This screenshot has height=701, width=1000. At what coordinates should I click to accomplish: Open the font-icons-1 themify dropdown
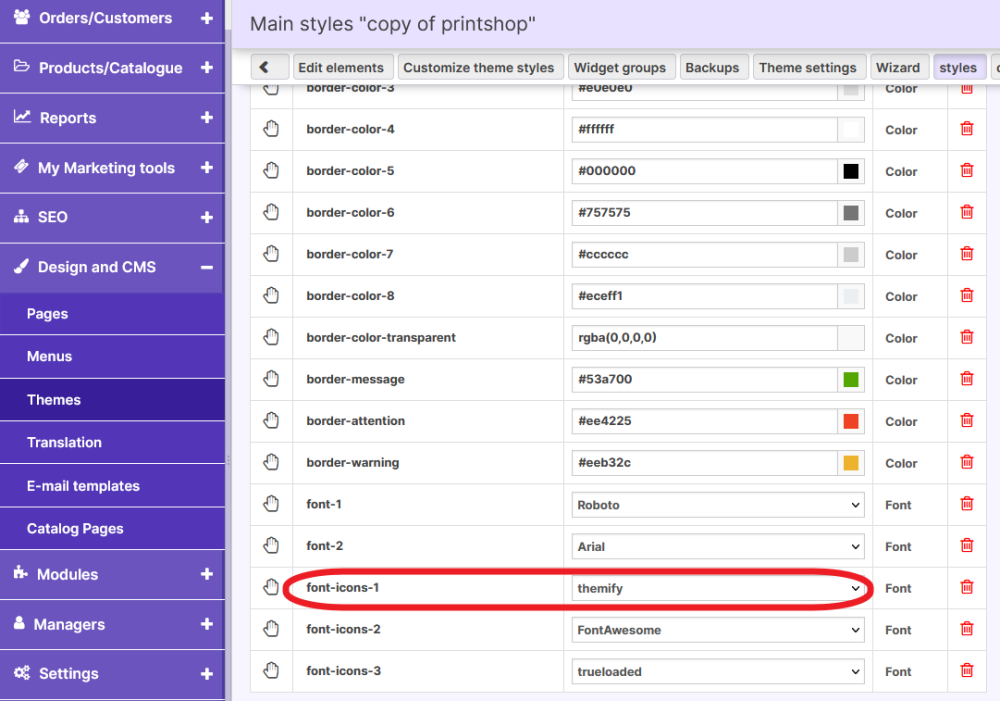[x=718, y=589]
